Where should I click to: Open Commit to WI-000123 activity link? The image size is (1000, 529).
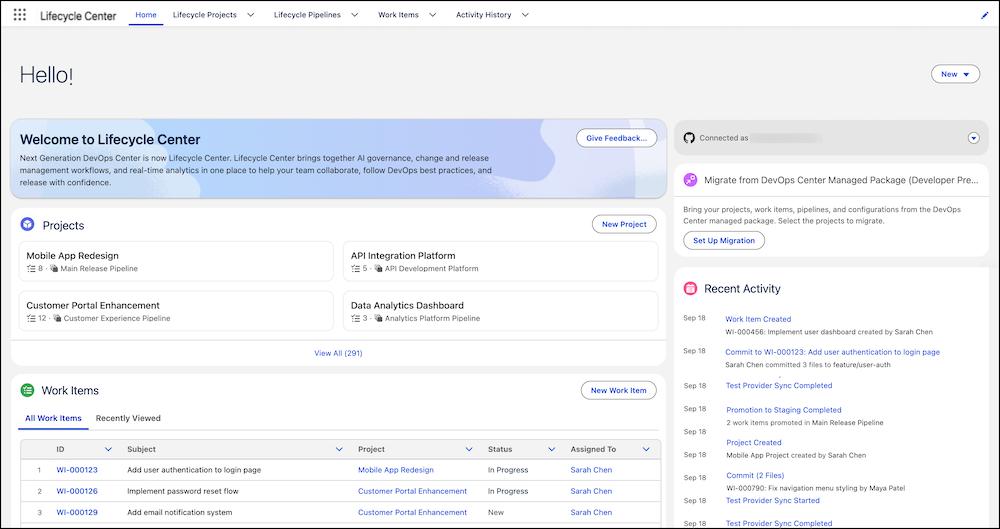pyautogui.click(x=832, y=352)
